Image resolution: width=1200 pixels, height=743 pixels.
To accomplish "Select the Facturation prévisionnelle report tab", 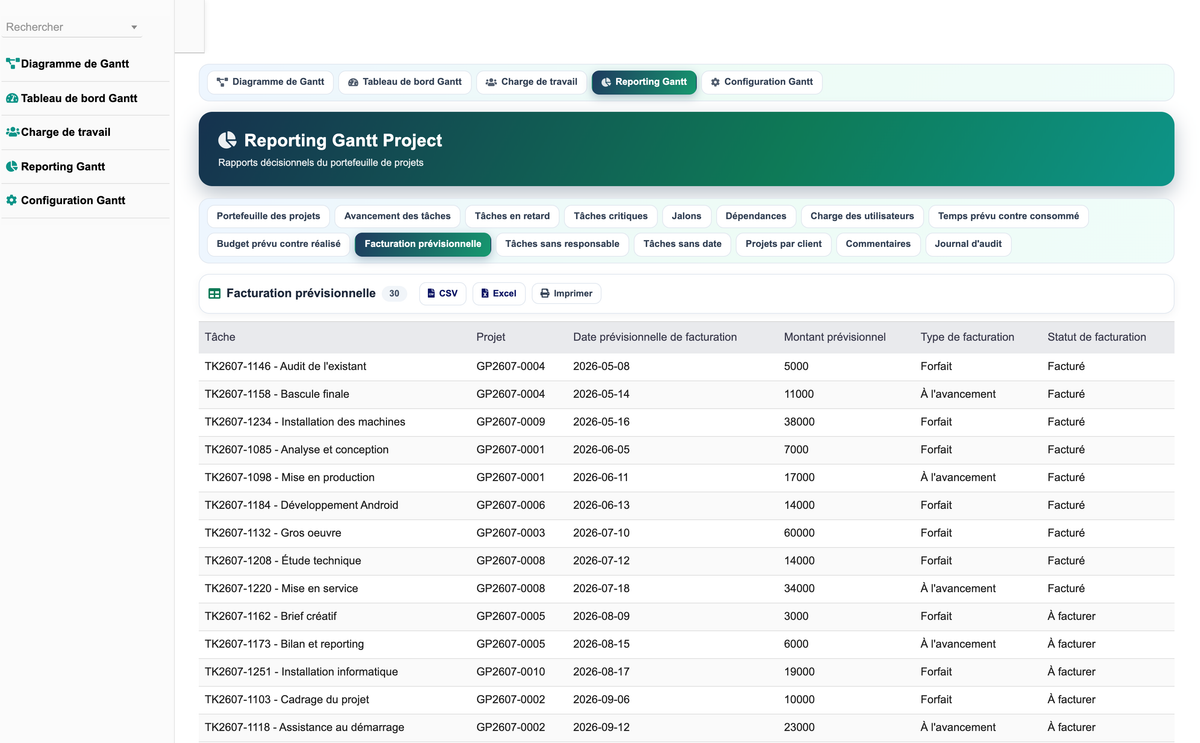I will tap(423, 244).
